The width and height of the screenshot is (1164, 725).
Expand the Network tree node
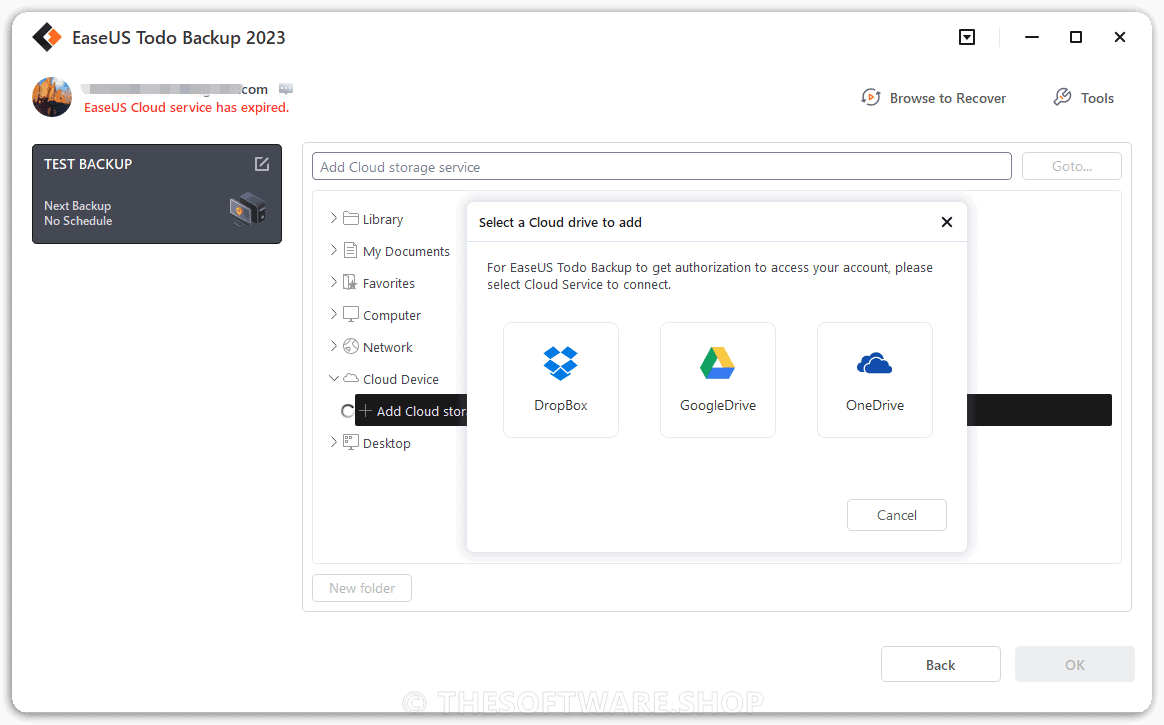pyautogui.click(x=333, y=345)
